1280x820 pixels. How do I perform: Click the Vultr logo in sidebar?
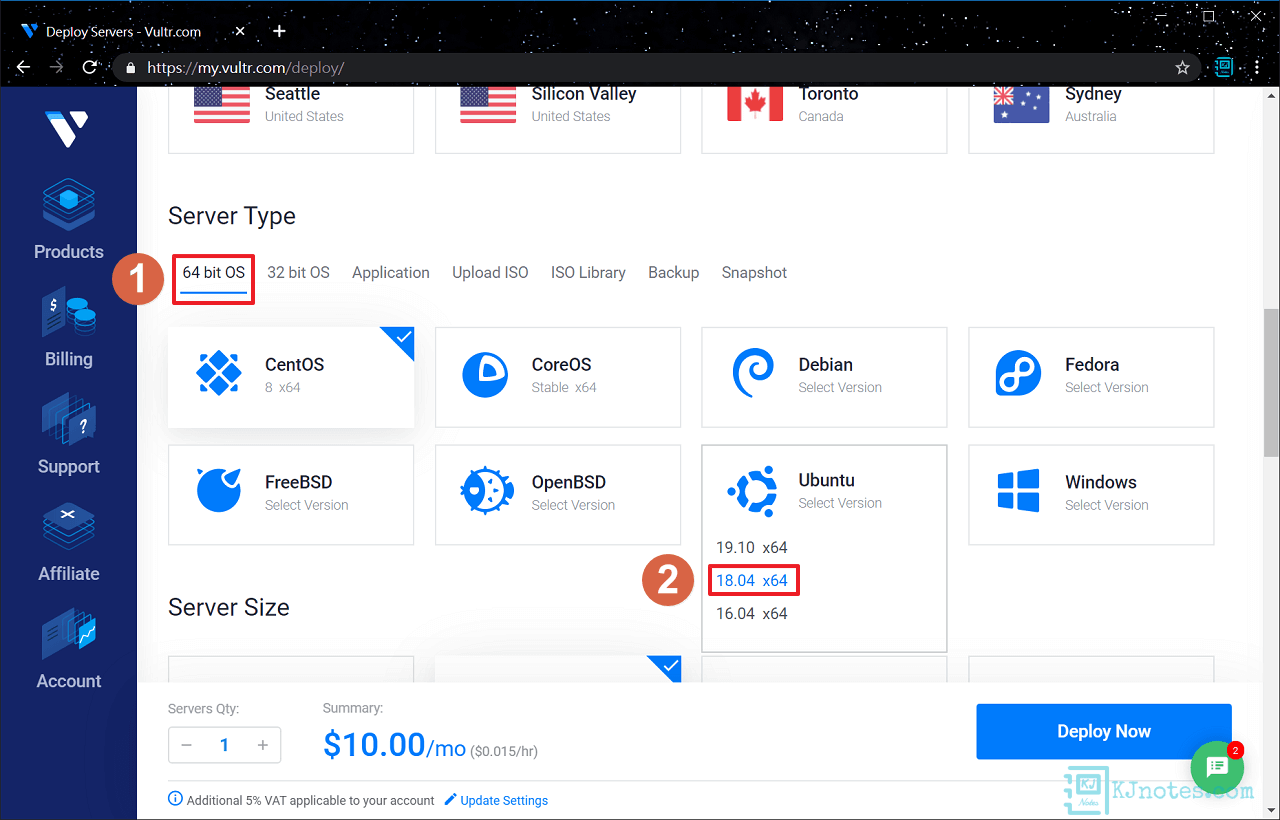pyautogui.click(x=67, y=129)
